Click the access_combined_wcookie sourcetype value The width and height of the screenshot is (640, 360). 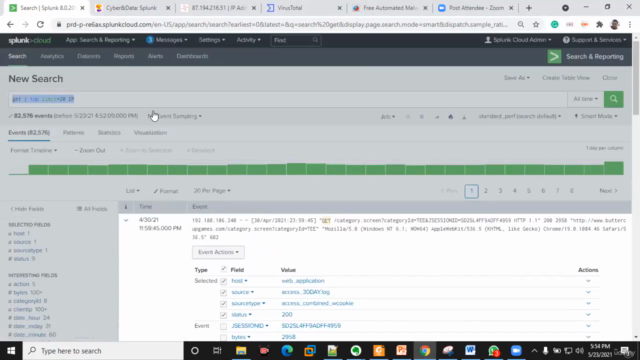pyautogui.click(x=318, y=303)
